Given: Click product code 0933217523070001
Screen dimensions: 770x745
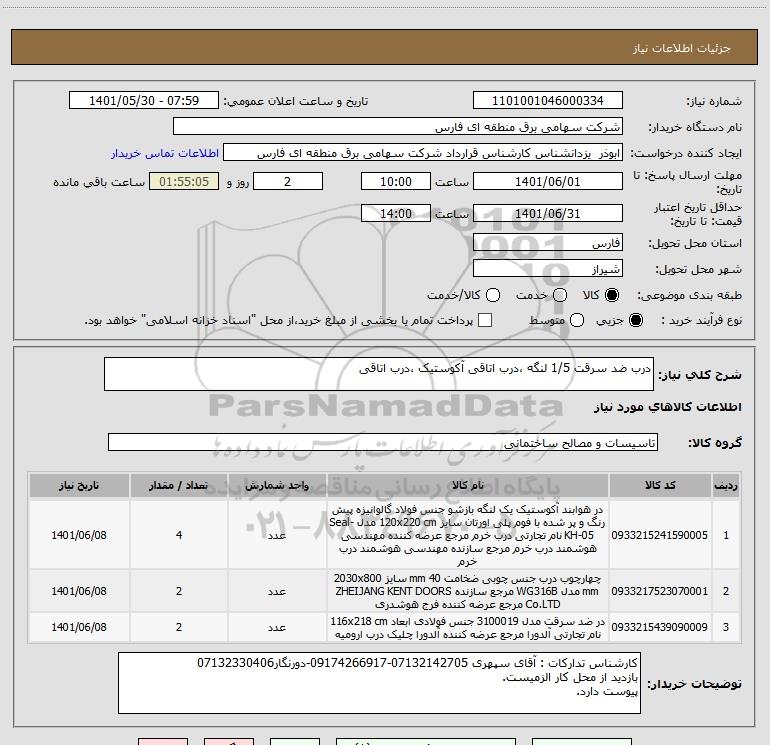Looking at the screenshot, I should (660, 591).
